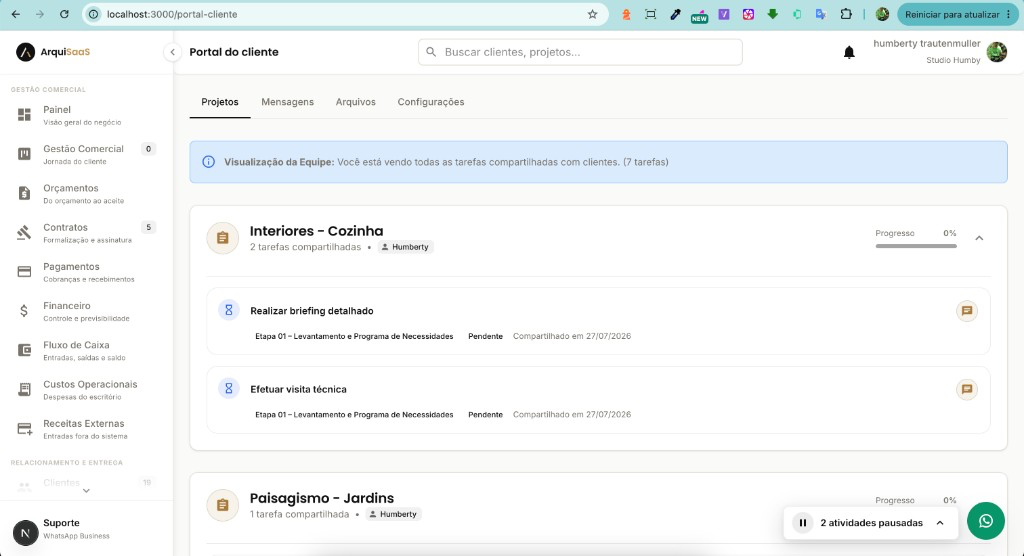1024x556 pixels.
Task: Open Pagamentos card icon
Action: tap(24, 272)
